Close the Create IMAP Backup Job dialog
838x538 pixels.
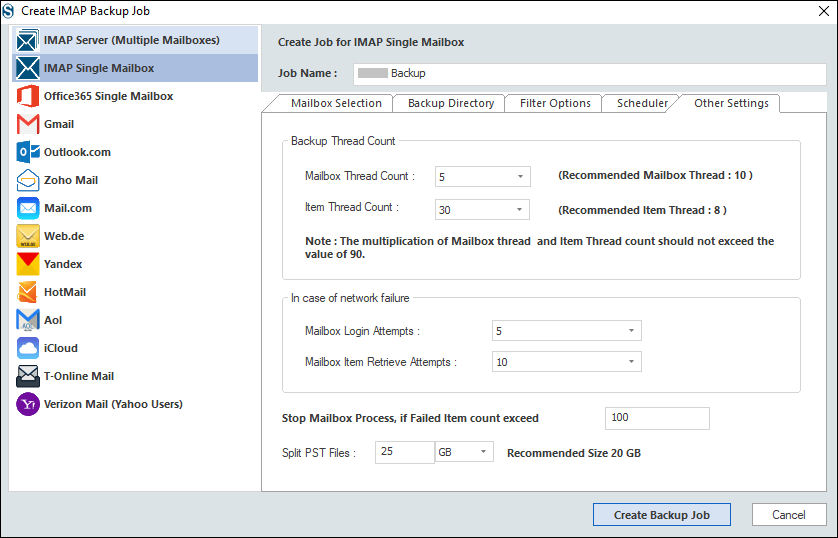coord(824,11)
